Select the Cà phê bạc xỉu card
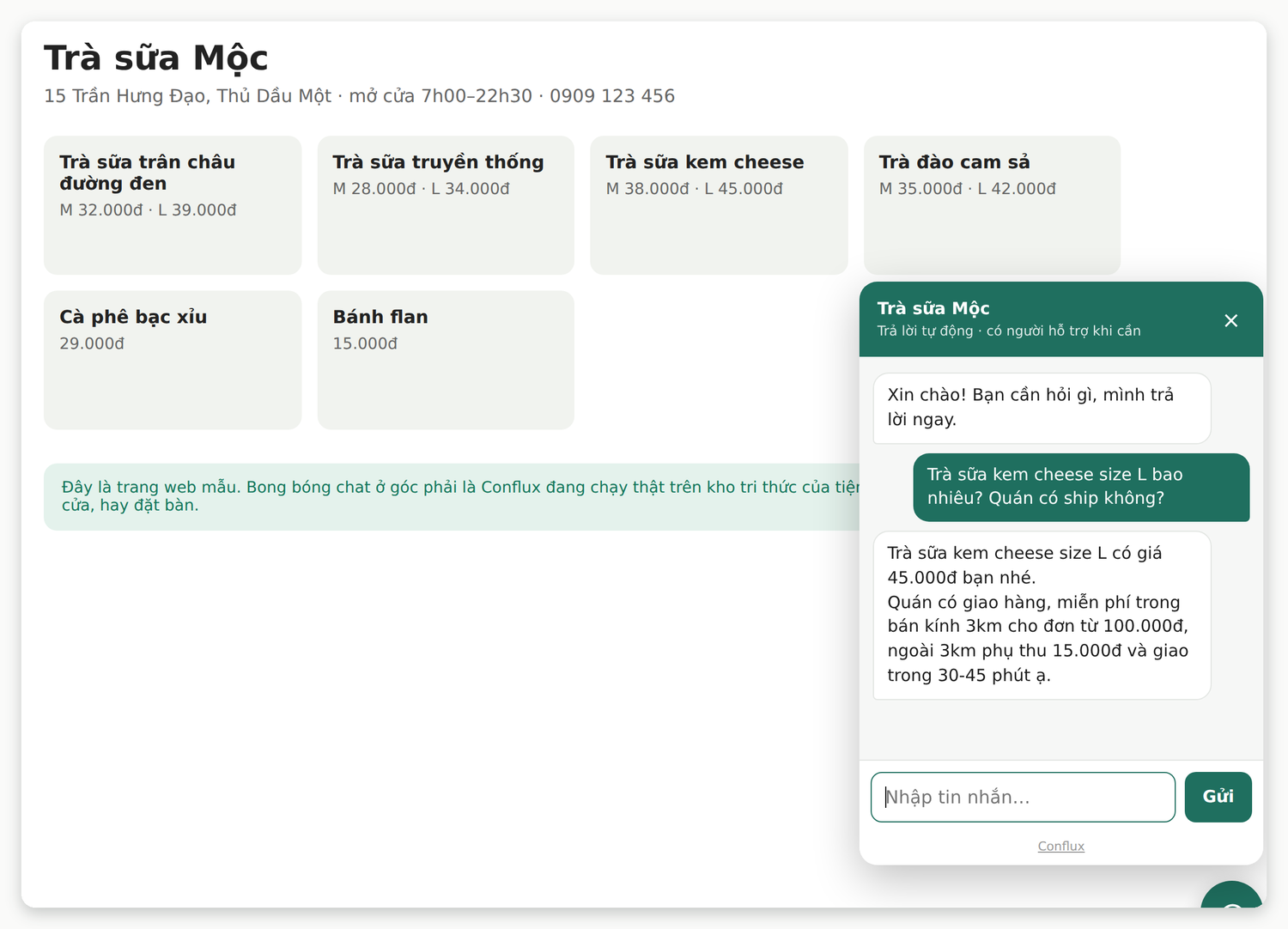 173,360
